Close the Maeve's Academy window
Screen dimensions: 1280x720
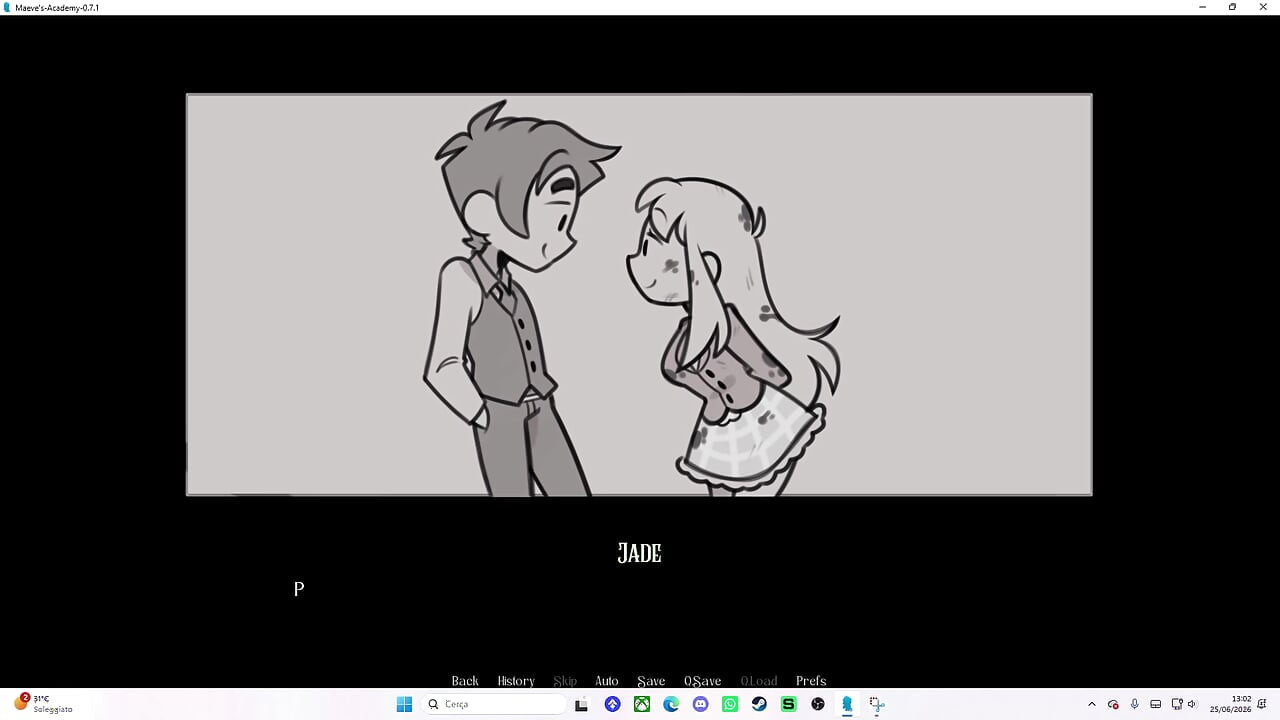(x=1263, y=7)
